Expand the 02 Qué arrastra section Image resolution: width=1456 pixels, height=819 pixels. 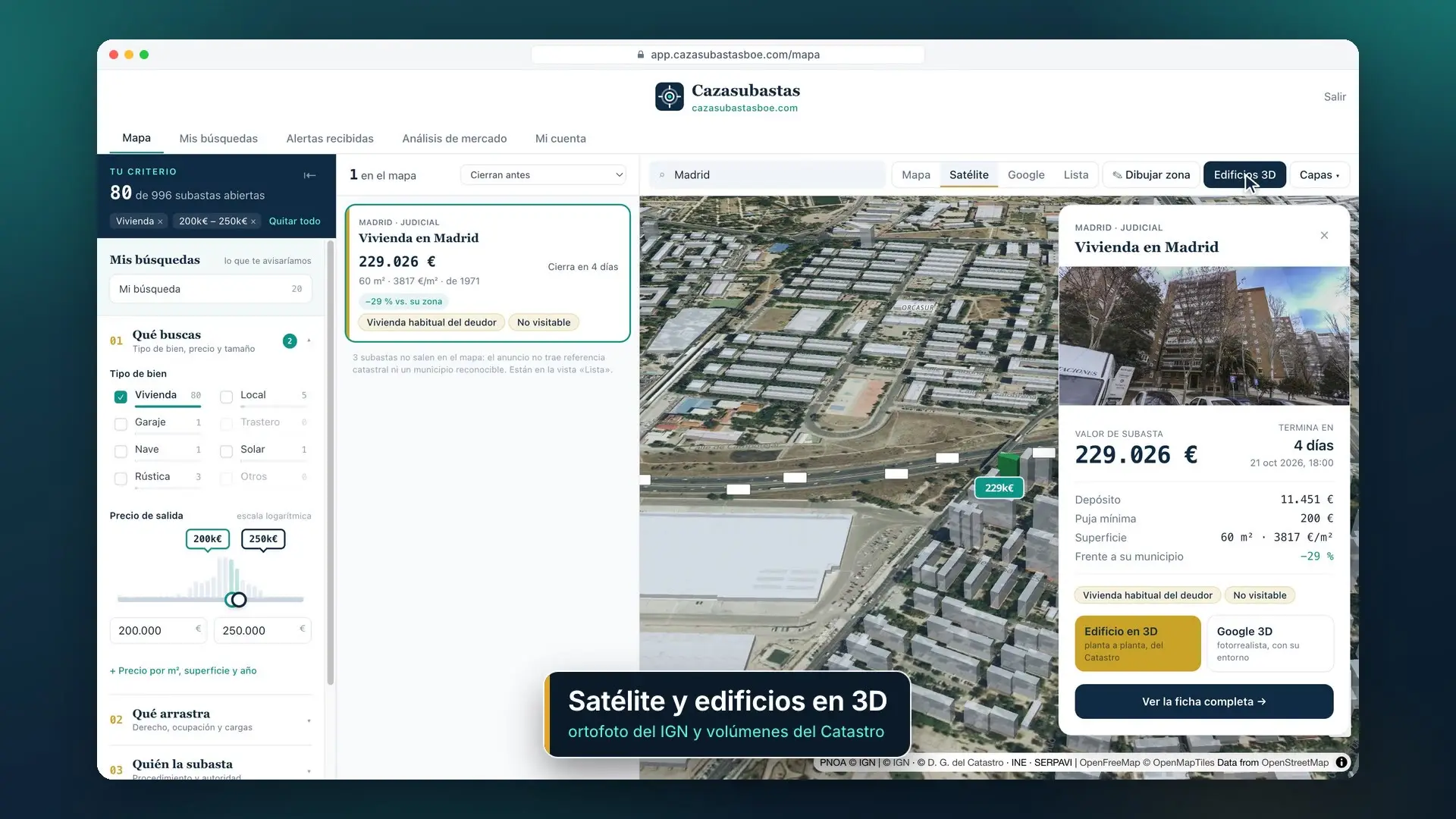tap(309, 720)
